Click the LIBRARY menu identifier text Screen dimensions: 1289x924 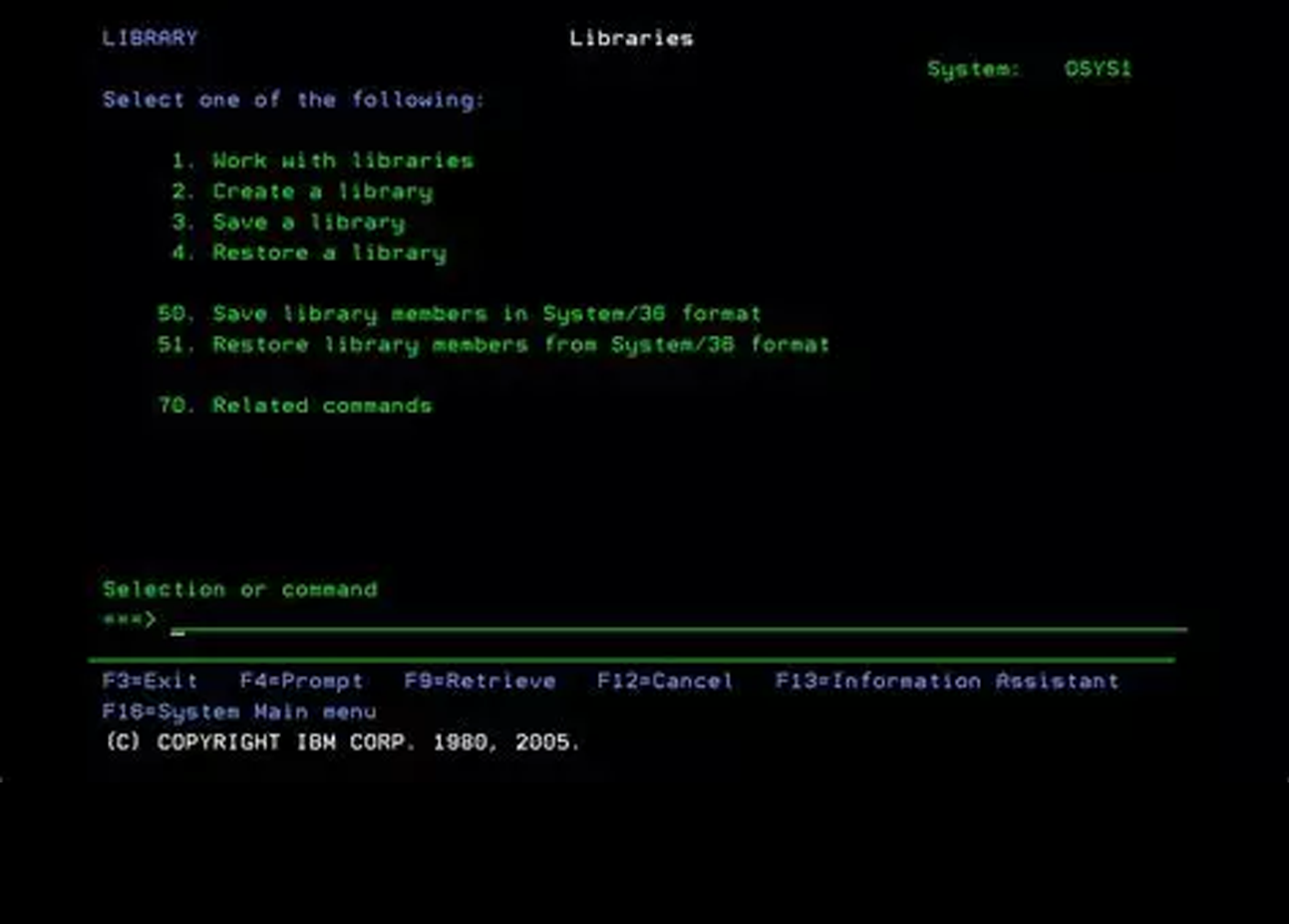click(x=150, y=38)
